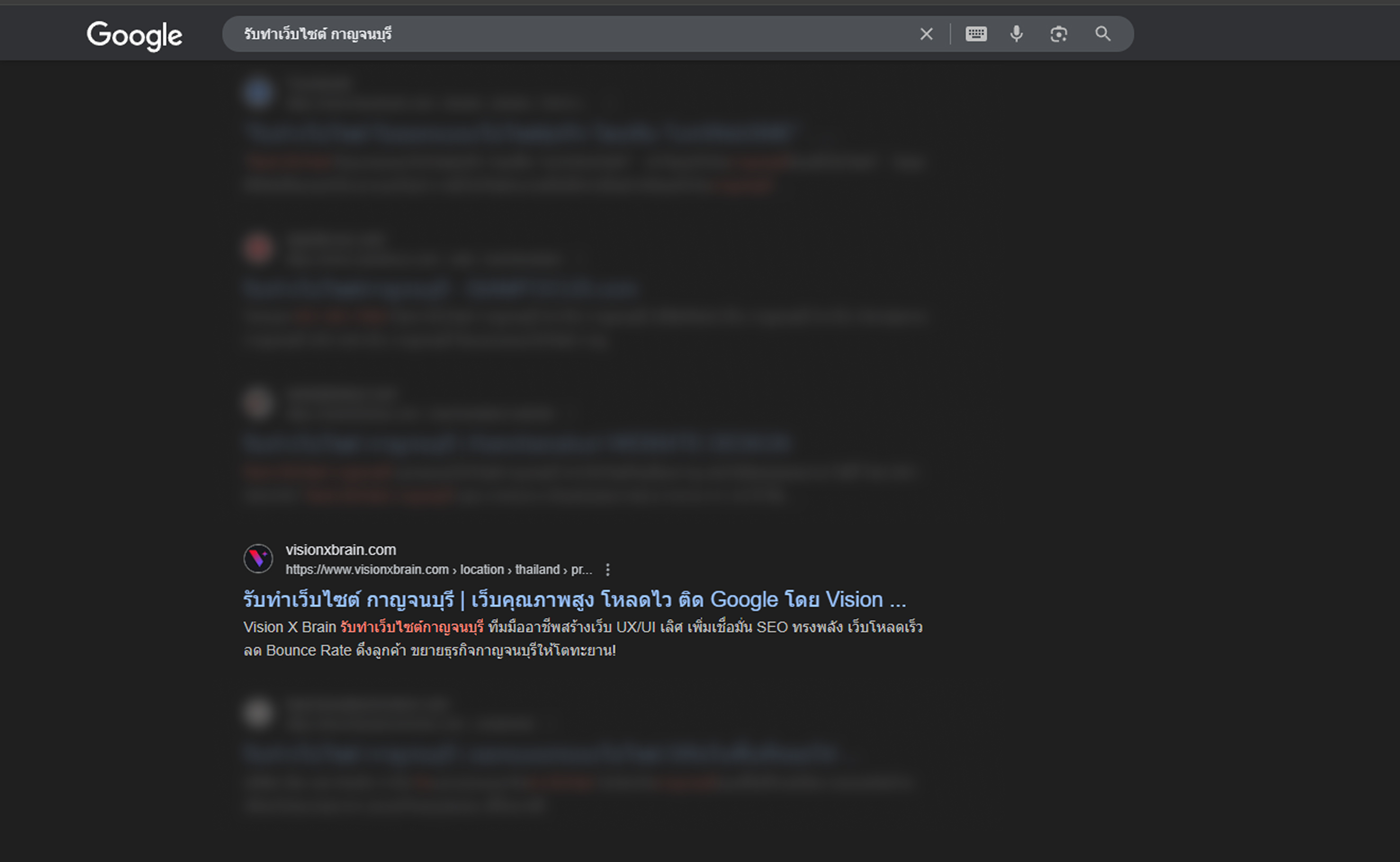Viewport: 1400px width, 862px height.
Task: Click the snippet text starting with Vision X Brain
Action: coord(582,627)
